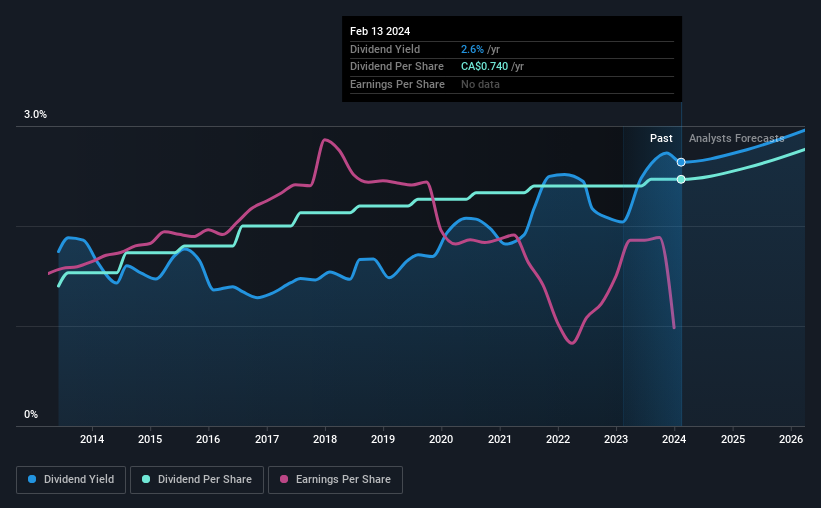The width and height of the screenshot is (821, 508).
Task: Toggle the Dividend Per Share legend button
Action: pos(197,480)
